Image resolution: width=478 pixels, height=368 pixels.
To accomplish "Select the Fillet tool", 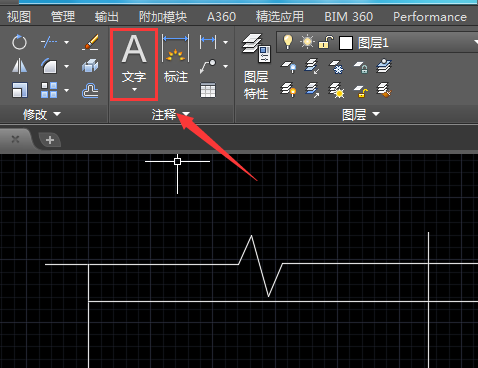I will (x=49, y=66).
